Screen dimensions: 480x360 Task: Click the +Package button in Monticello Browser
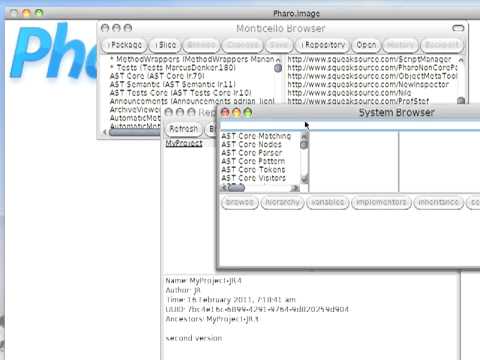(124, 45)
